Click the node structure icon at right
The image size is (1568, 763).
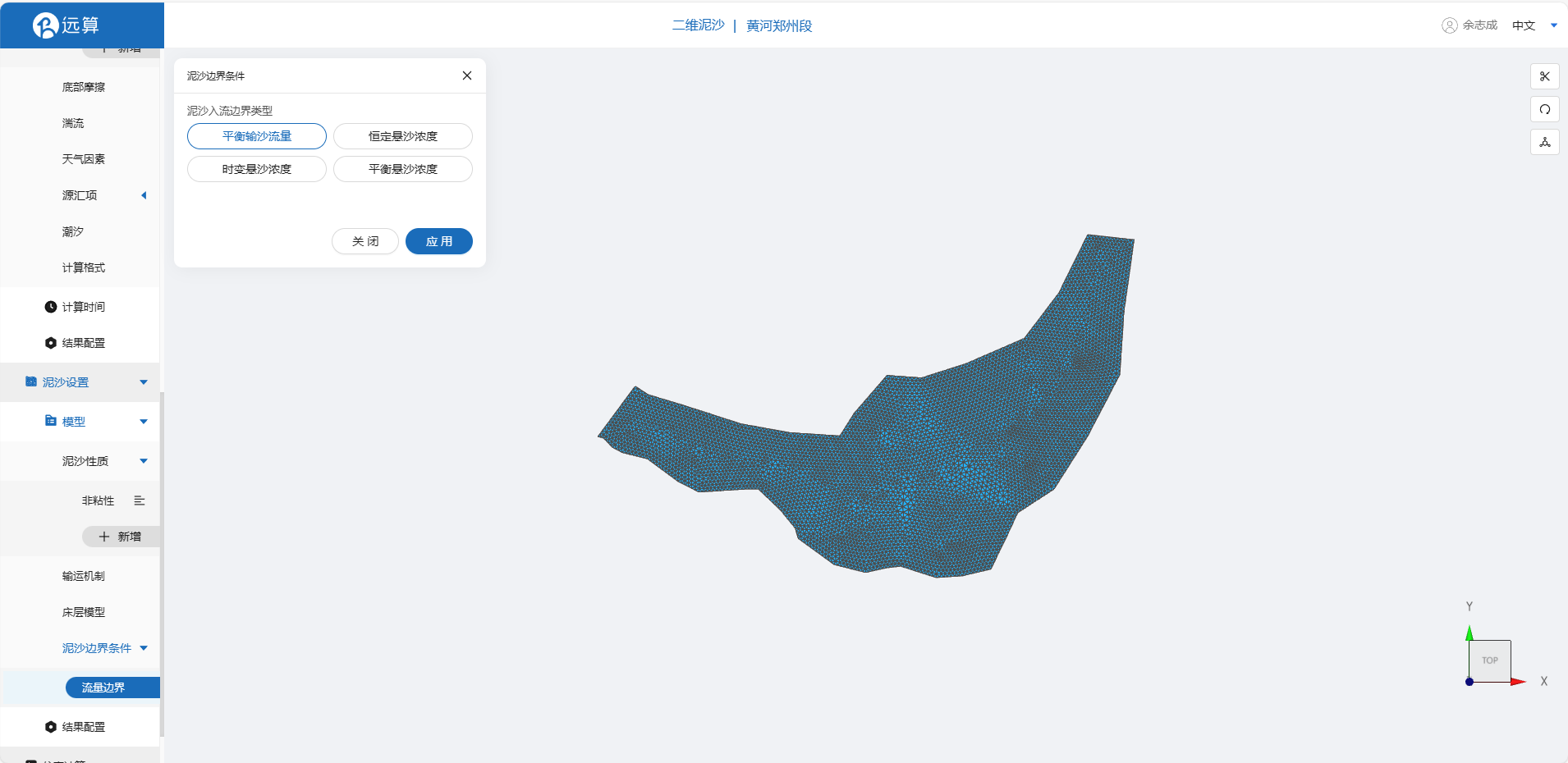[x=1544, y=142]
